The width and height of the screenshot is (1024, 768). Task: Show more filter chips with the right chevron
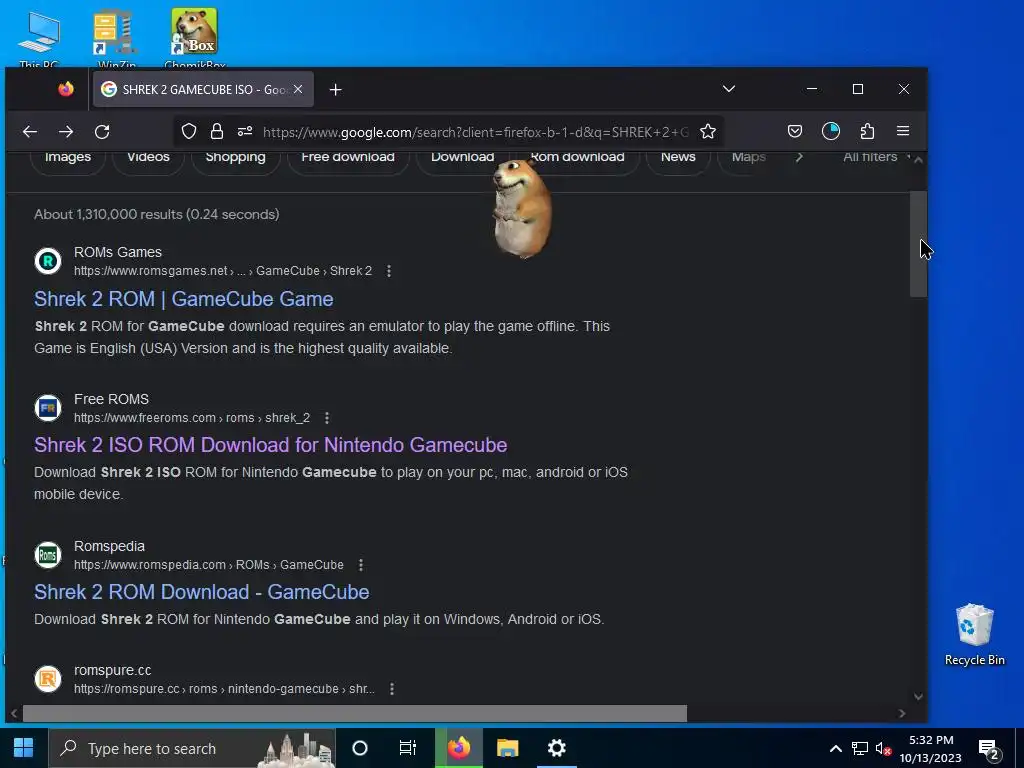(799, 157)
